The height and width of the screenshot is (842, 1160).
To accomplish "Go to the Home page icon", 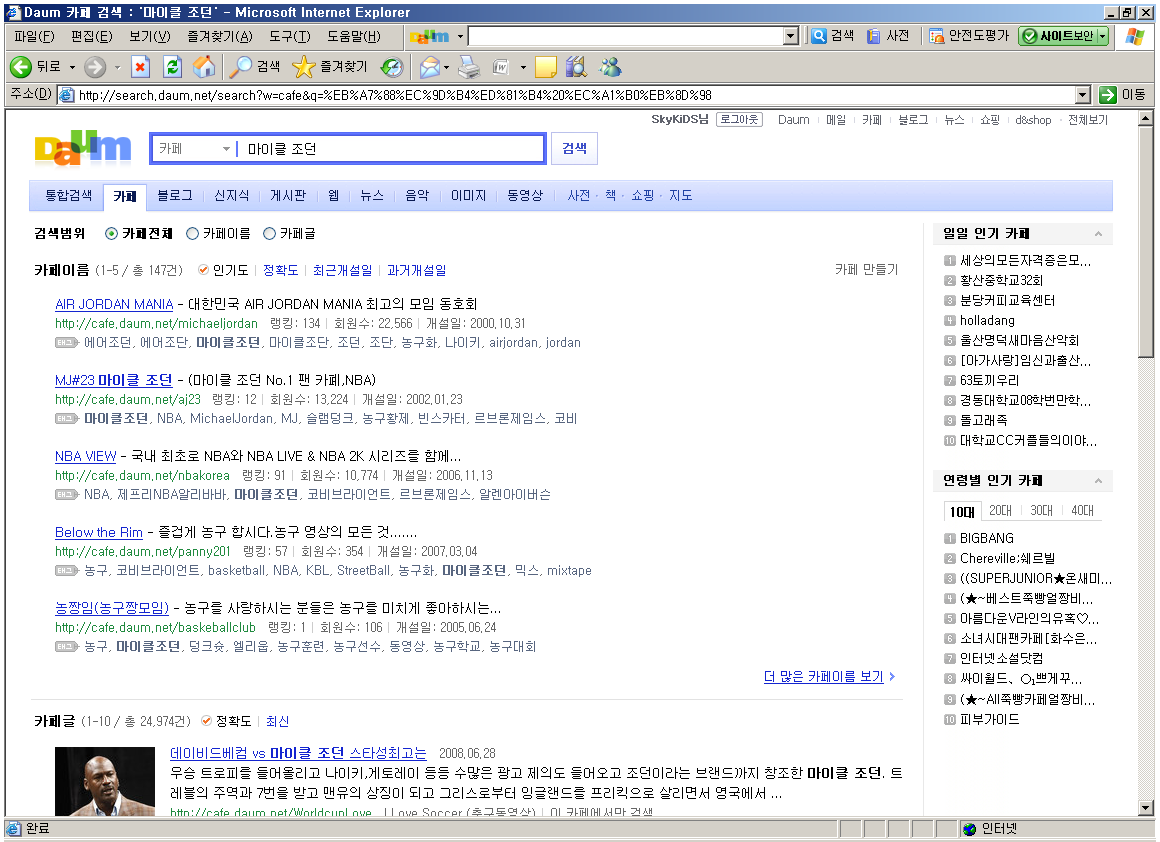I will (x=204, y=67).
